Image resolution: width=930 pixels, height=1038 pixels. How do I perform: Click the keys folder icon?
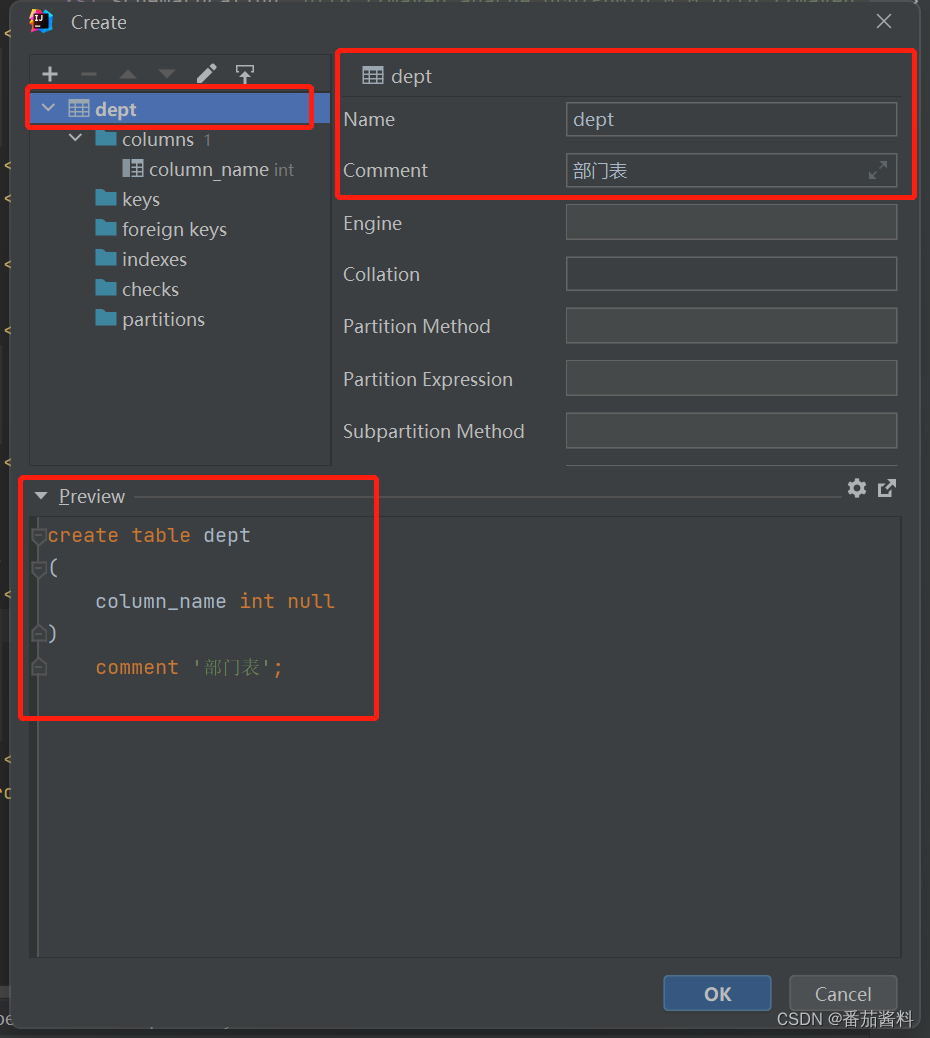pyautogui.click(x=106, y=198)
